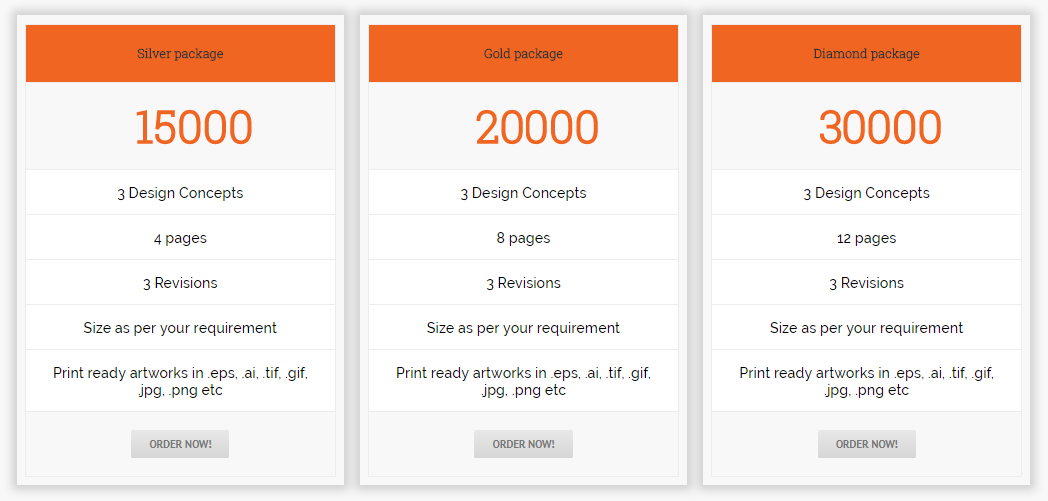Click Order Now under Silver package

(180, 444)
